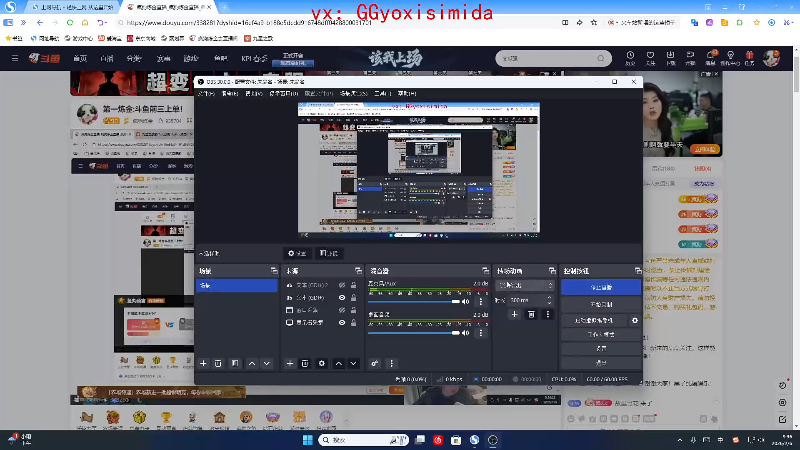Remove selected scene with Scenes panel trash icon
This screenshot has height=450, width=800.
(218, 363)
